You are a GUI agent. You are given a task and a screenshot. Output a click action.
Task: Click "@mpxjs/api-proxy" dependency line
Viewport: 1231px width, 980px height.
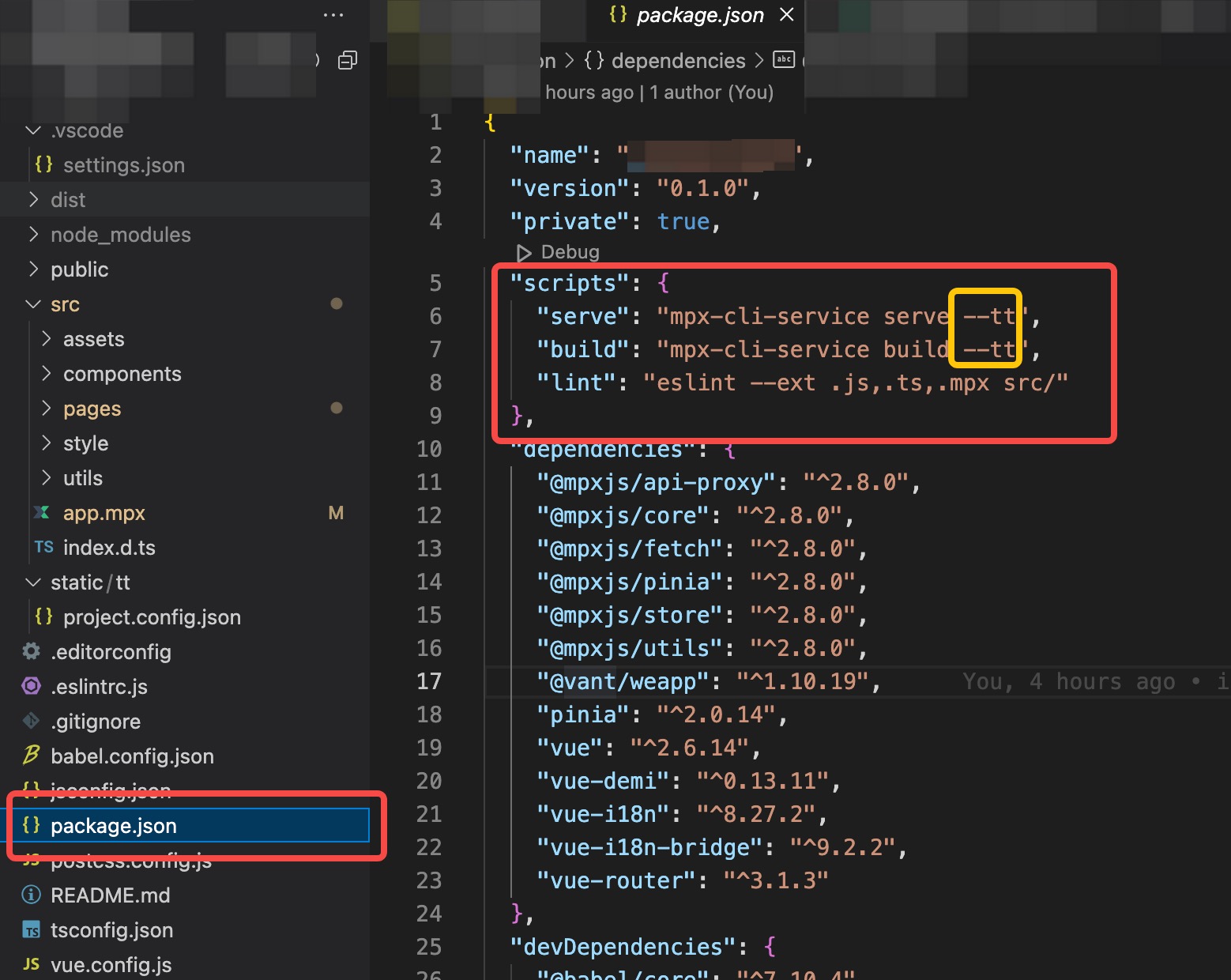728,482
